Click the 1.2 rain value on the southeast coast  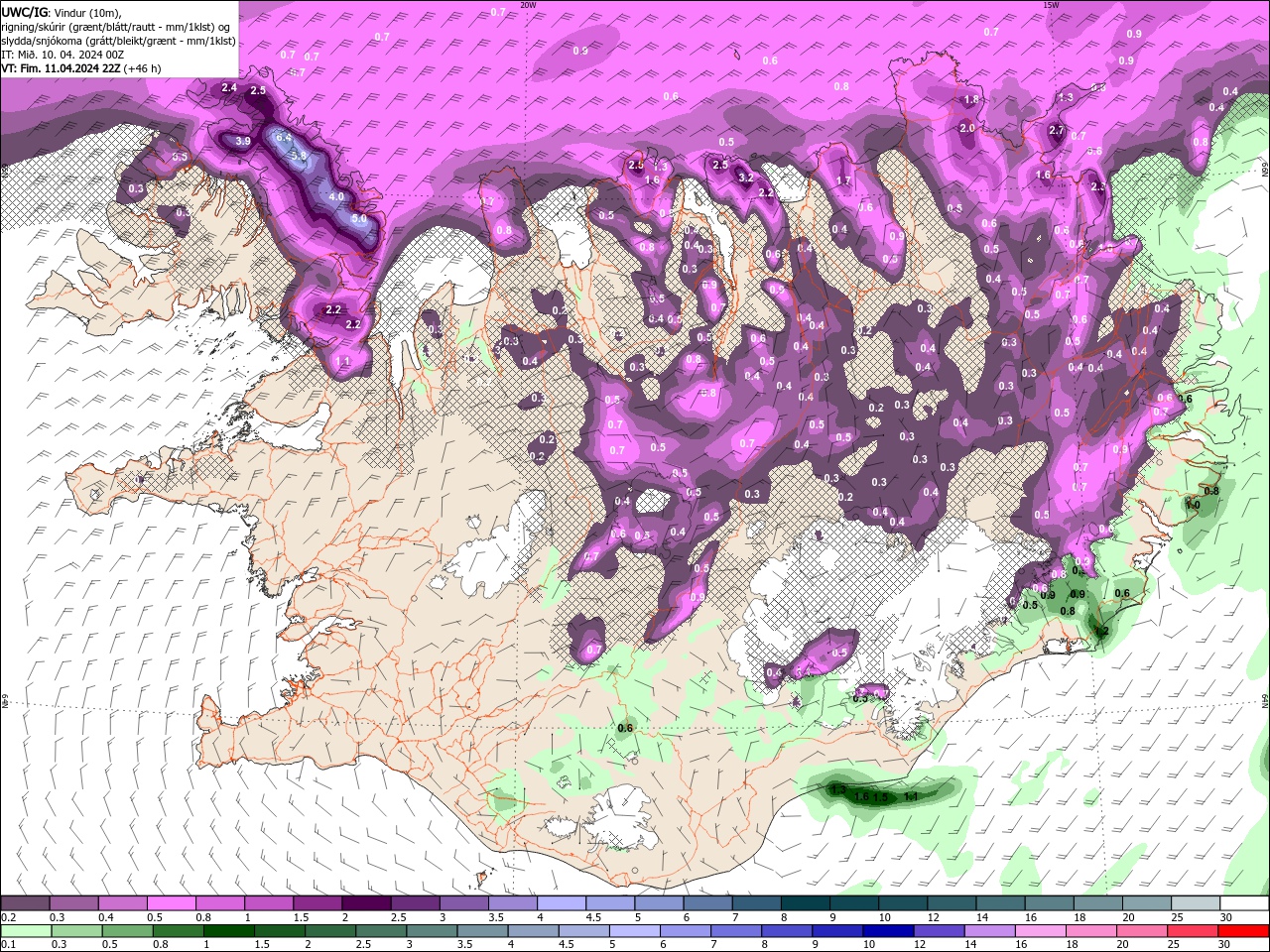coord(1100,631)
